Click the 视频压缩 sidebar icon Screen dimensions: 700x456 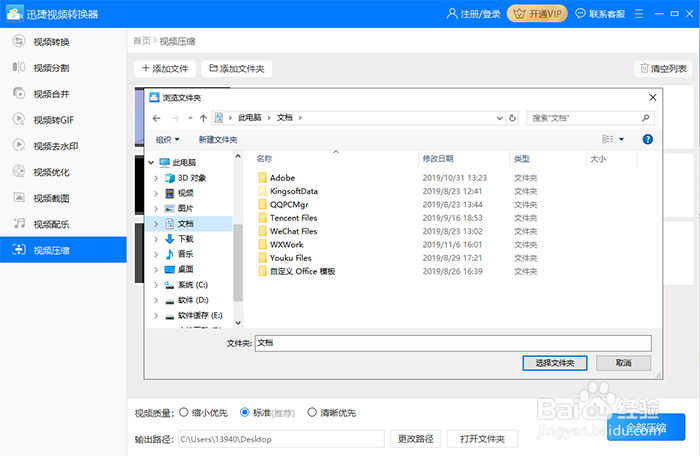click(x=19, y=250)
